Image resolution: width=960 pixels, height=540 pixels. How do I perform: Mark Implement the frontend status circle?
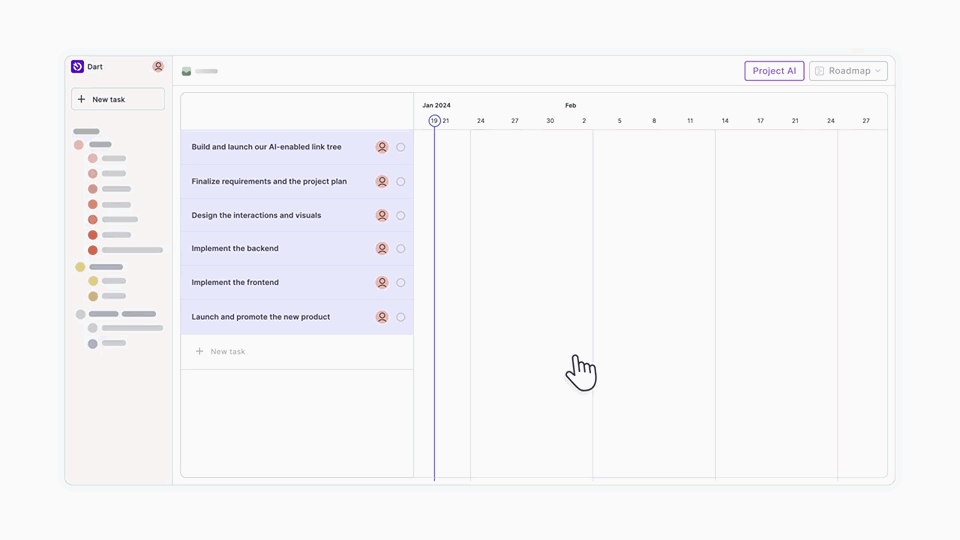coord(400,282)
